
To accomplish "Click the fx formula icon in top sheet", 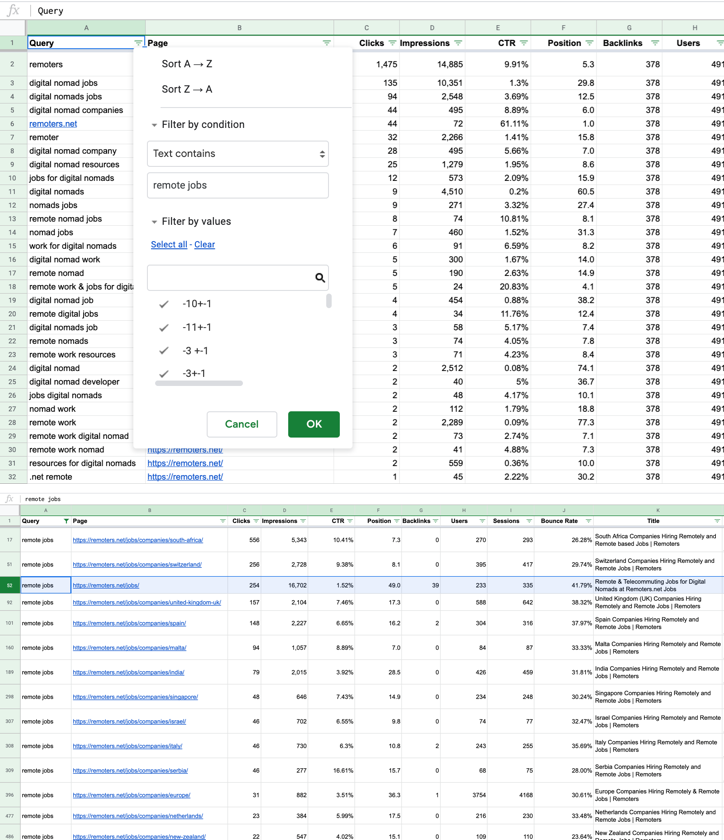I will [13, 11].
